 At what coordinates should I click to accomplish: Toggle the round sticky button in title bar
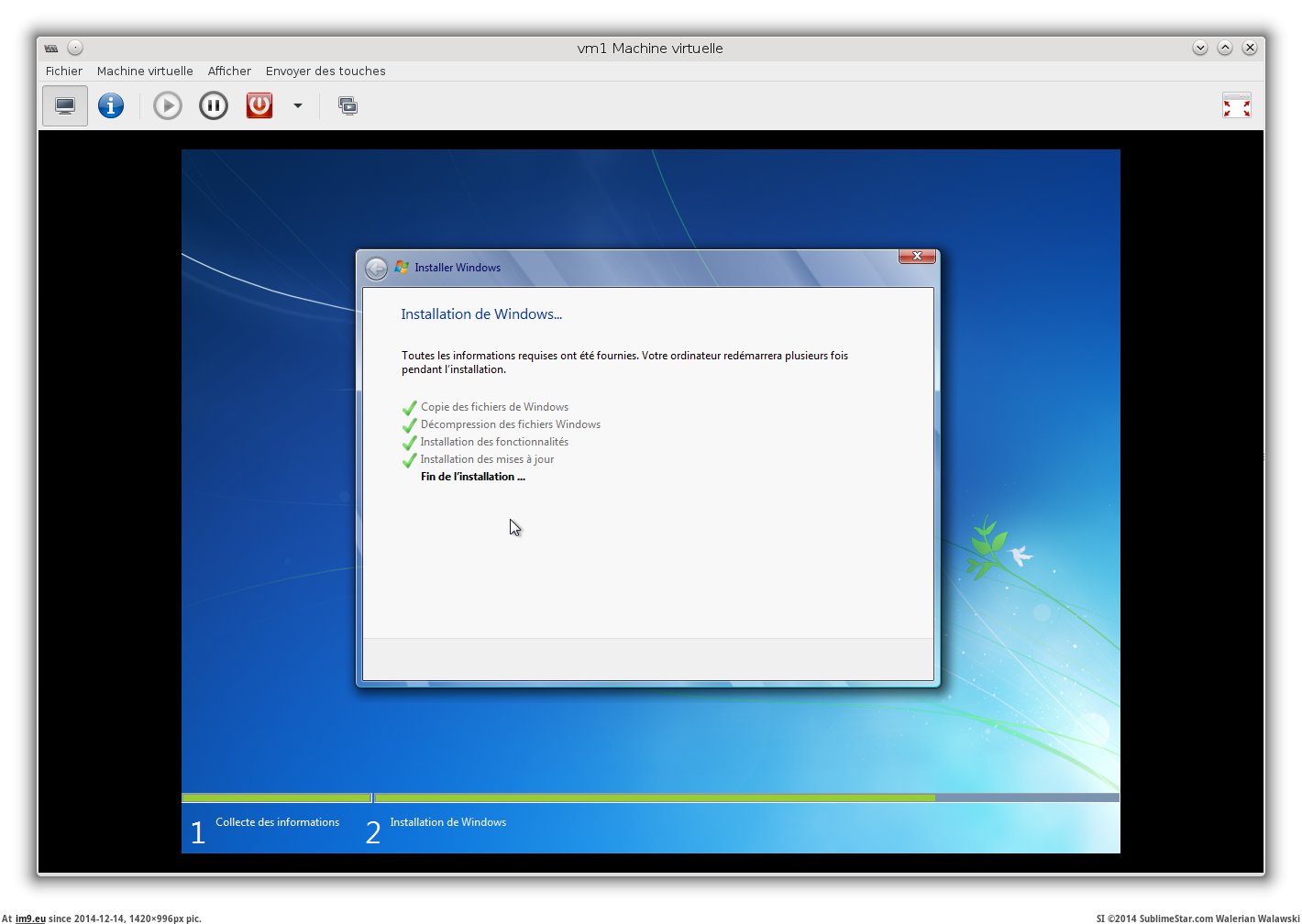point(75,49)
